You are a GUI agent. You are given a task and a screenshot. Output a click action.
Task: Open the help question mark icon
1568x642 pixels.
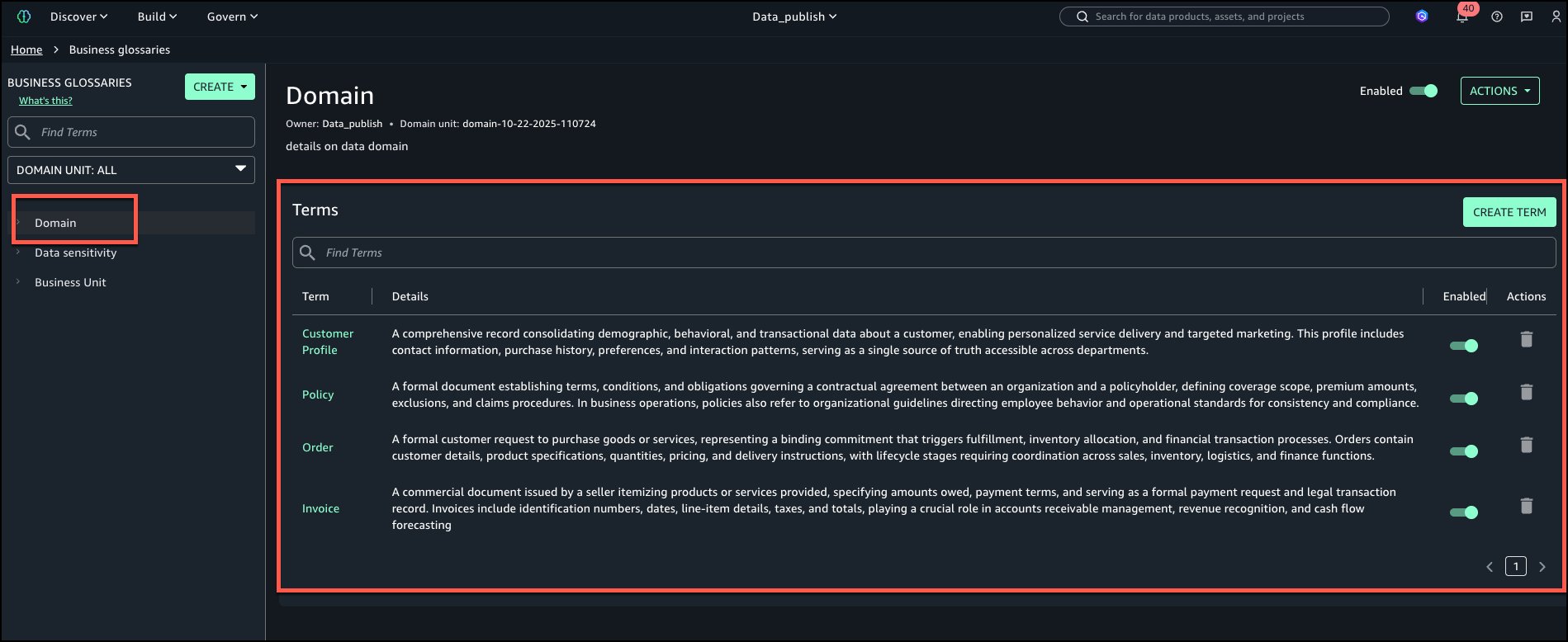(1496, 17)
